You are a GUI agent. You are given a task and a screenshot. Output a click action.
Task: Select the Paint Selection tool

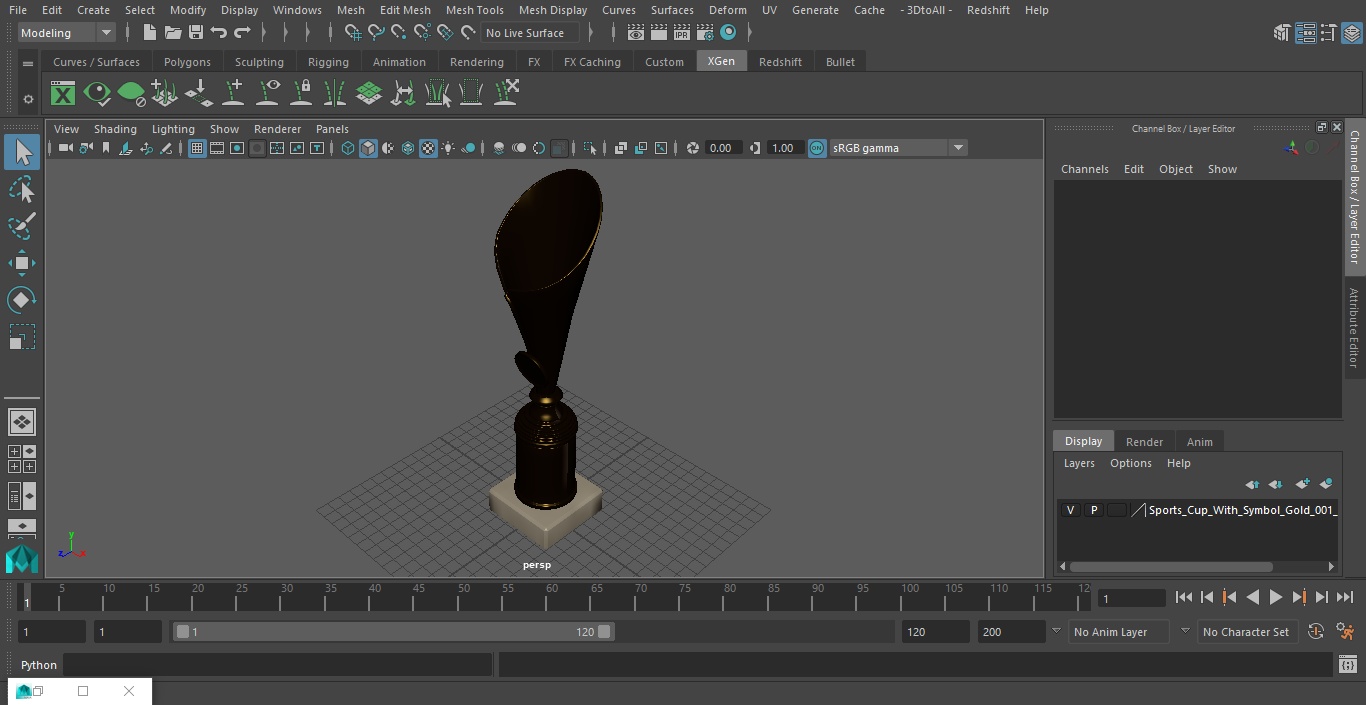(22, 226)
